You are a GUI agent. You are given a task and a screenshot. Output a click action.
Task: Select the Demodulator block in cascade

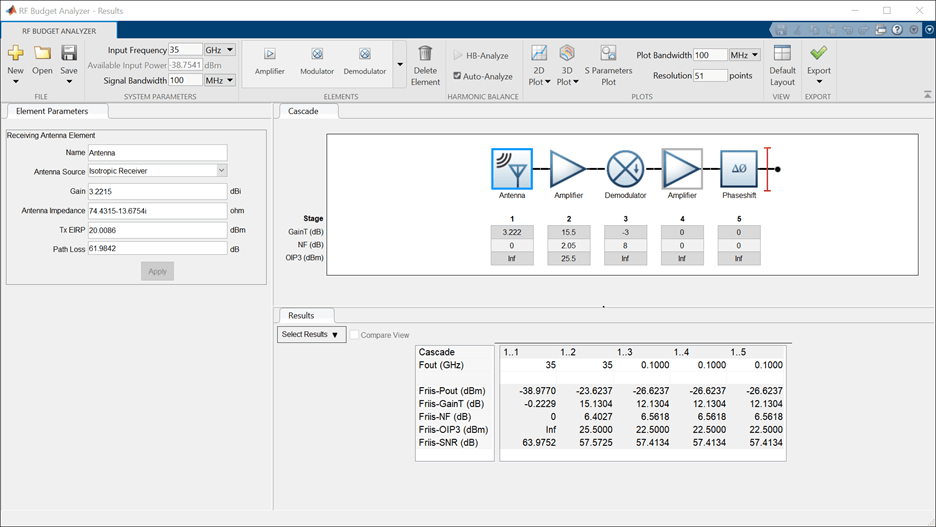(625, 169)
